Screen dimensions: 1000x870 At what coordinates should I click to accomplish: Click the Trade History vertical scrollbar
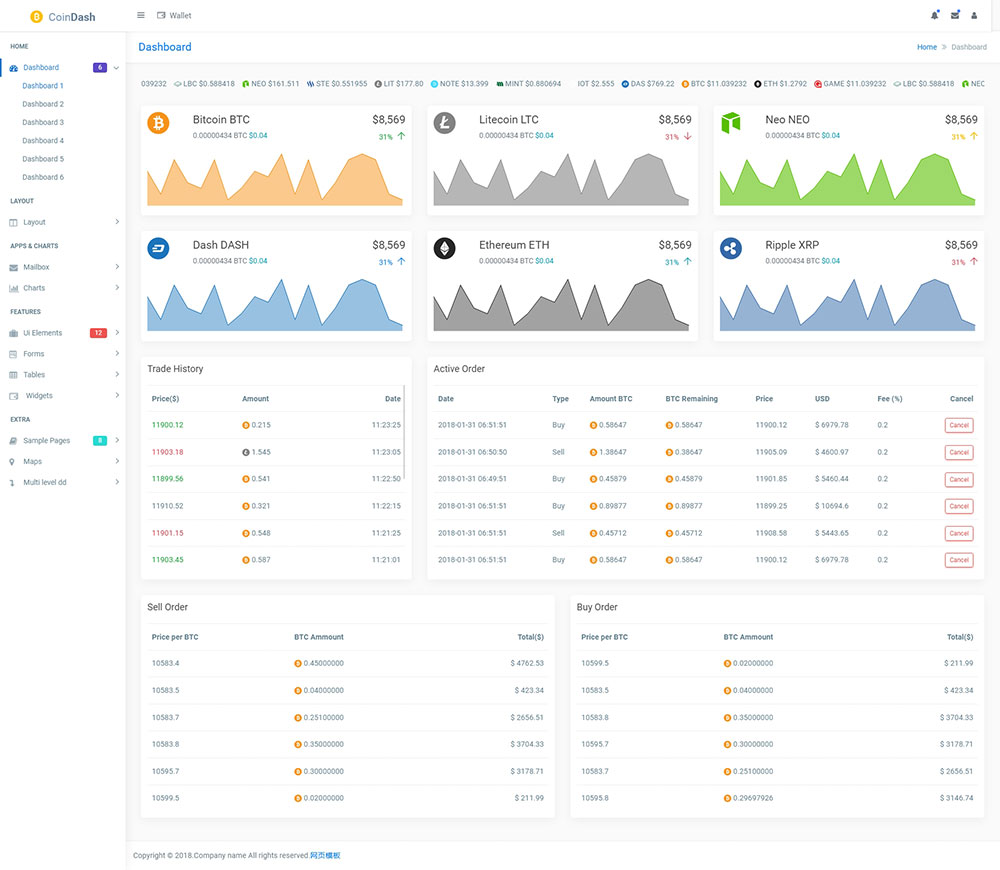coord(404,432)
